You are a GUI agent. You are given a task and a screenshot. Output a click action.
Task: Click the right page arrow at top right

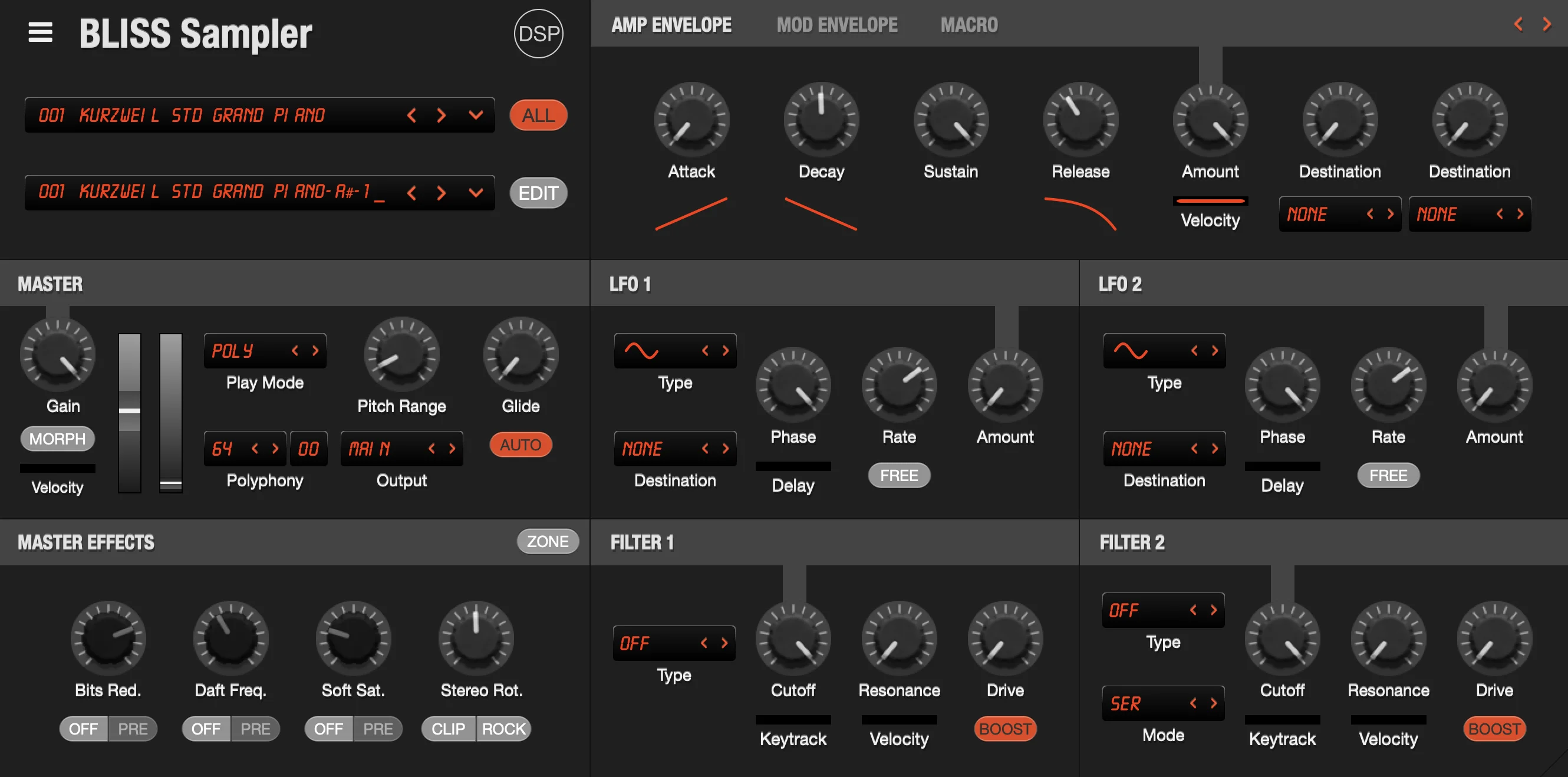pyautogui.click(x=1546, y=24)
